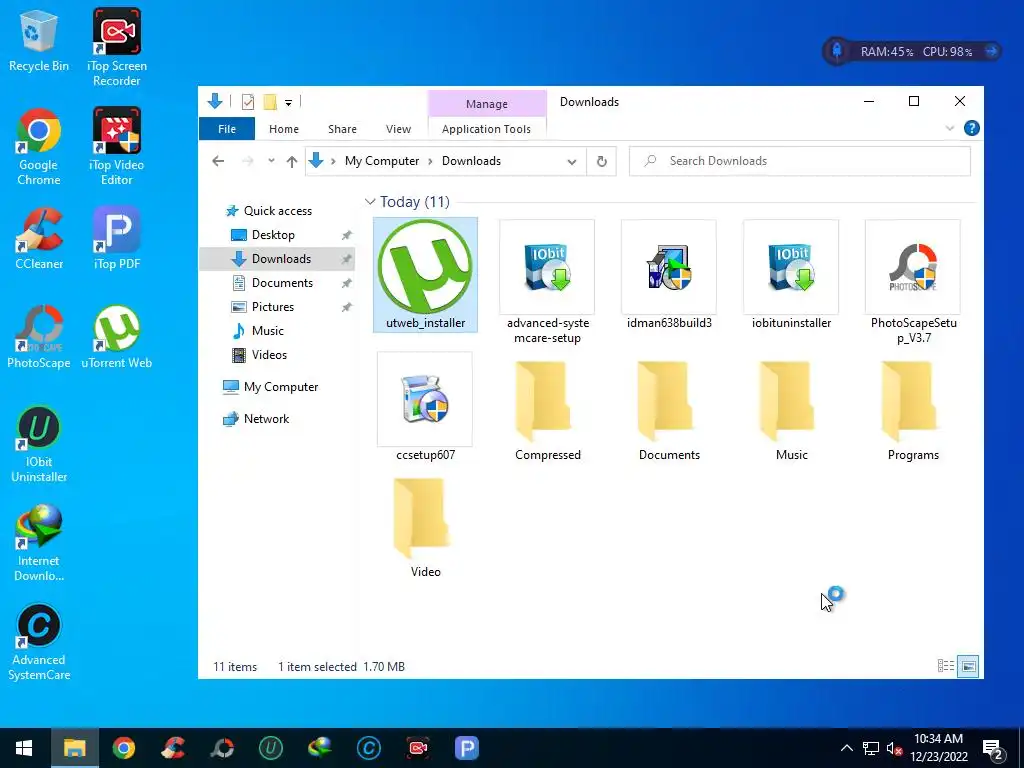Click the muted volume tray icon

click(895, 748)
